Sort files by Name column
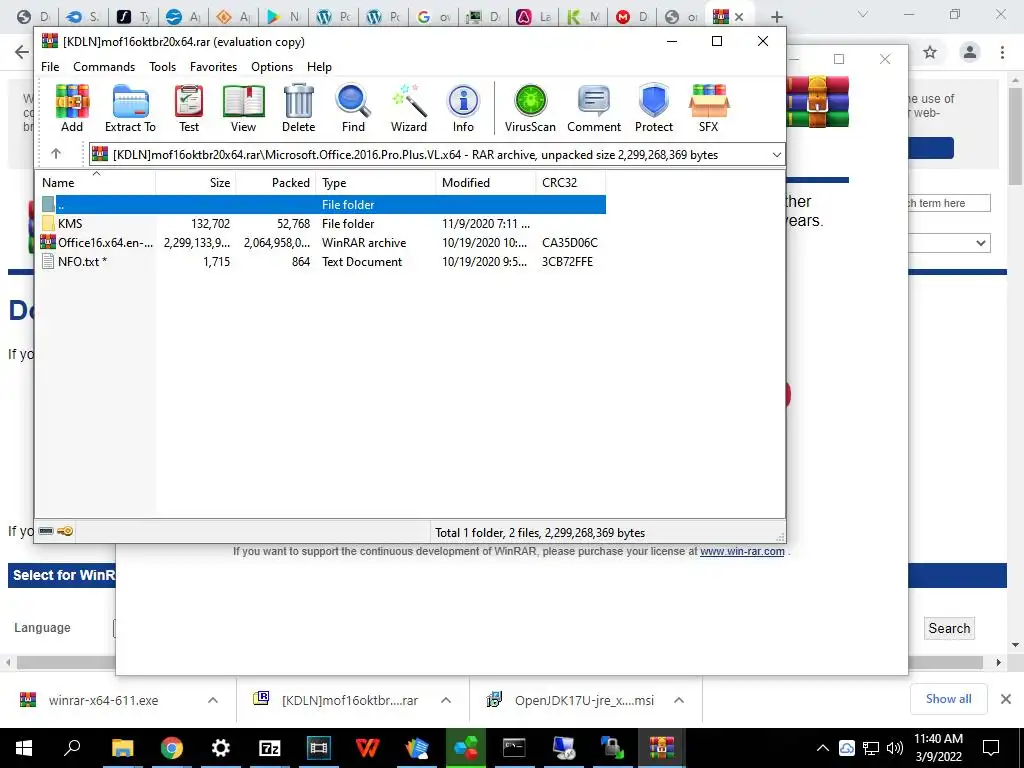The height and width of the screenshot is (768, 1024). pos(95,183)
